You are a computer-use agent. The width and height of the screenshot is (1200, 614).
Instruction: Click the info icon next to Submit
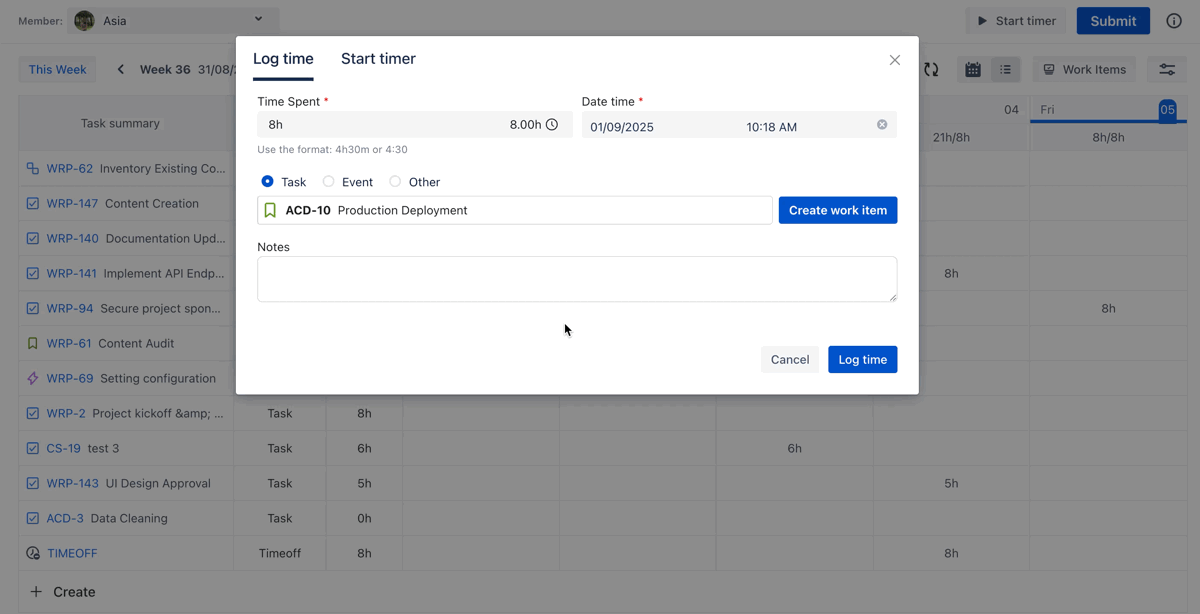[1174, 21]
